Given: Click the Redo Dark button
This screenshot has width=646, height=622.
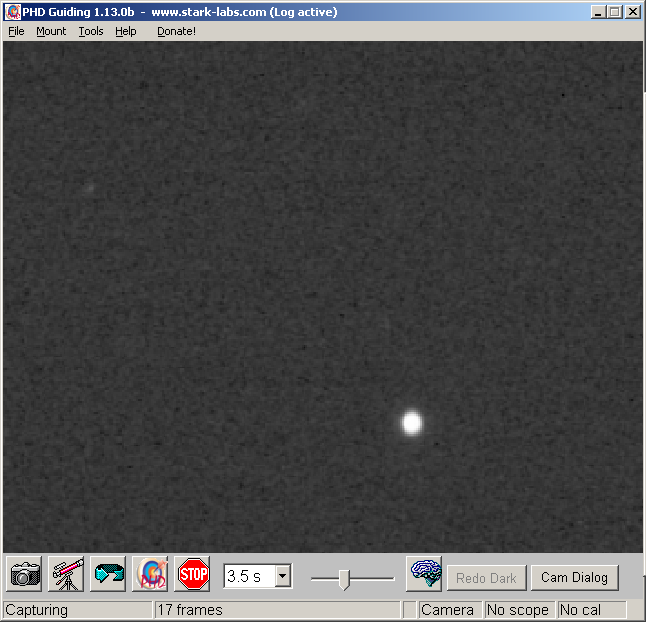Looking at the screenshot, I should [487, 578].
